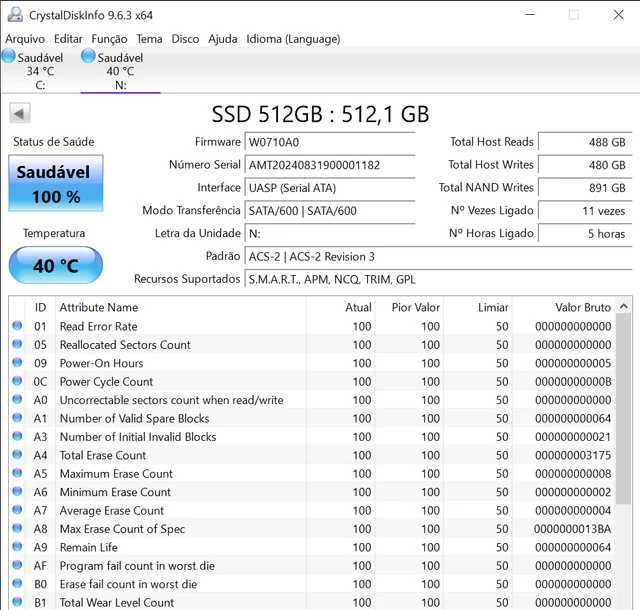
Task: Open the Disco menu
Action: pyautogui.click(x=185, y=39)
